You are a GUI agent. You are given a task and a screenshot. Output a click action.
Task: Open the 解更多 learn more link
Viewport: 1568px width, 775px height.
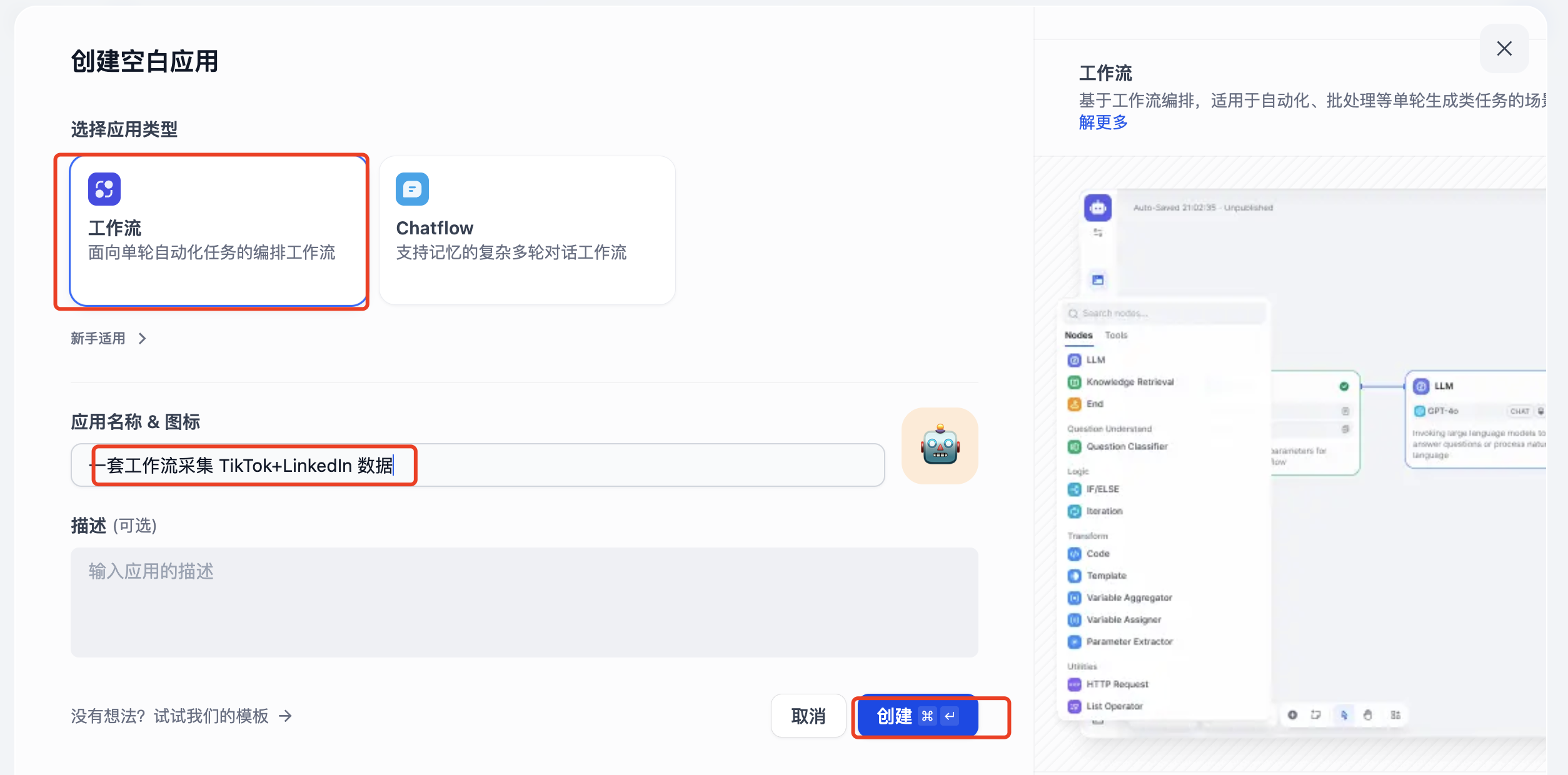coord(1103,122)
